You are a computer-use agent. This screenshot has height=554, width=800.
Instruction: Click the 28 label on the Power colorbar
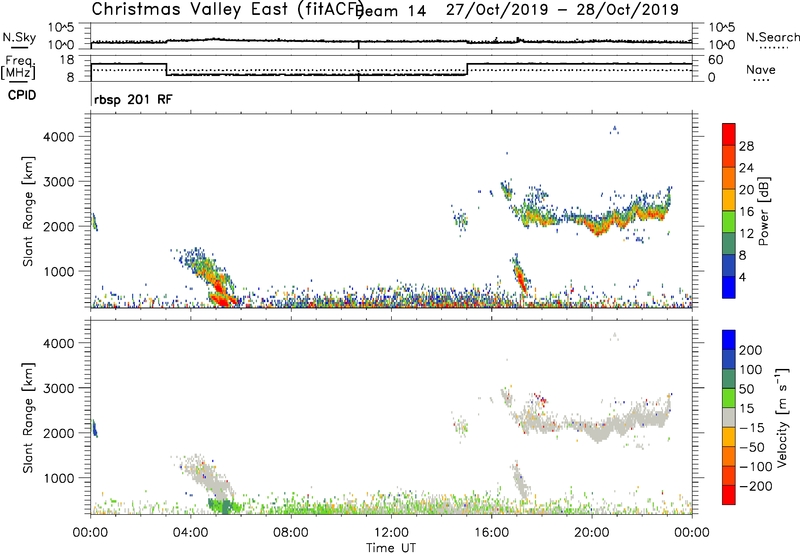[746, 146]
